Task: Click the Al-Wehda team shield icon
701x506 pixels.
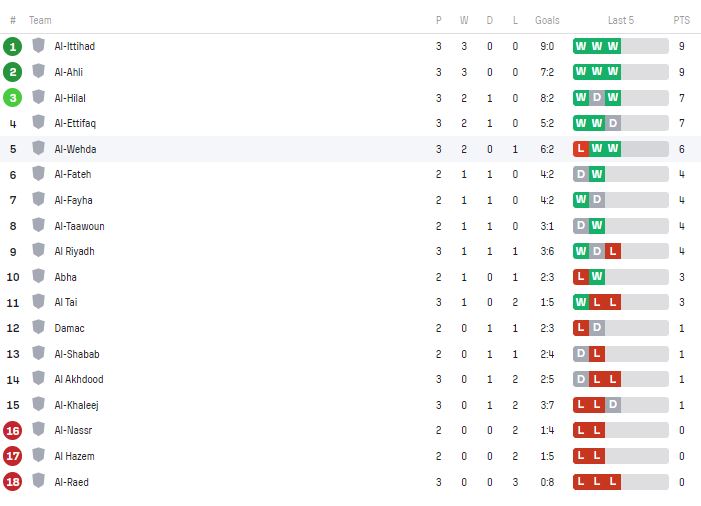Action: click(x=38, y=148)
